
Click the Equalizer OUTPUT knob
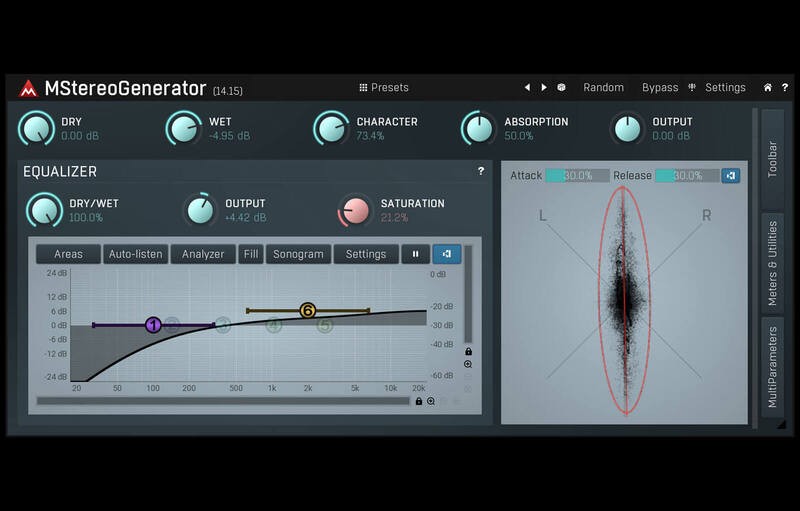pyautogui.click(x=201, y=210)
